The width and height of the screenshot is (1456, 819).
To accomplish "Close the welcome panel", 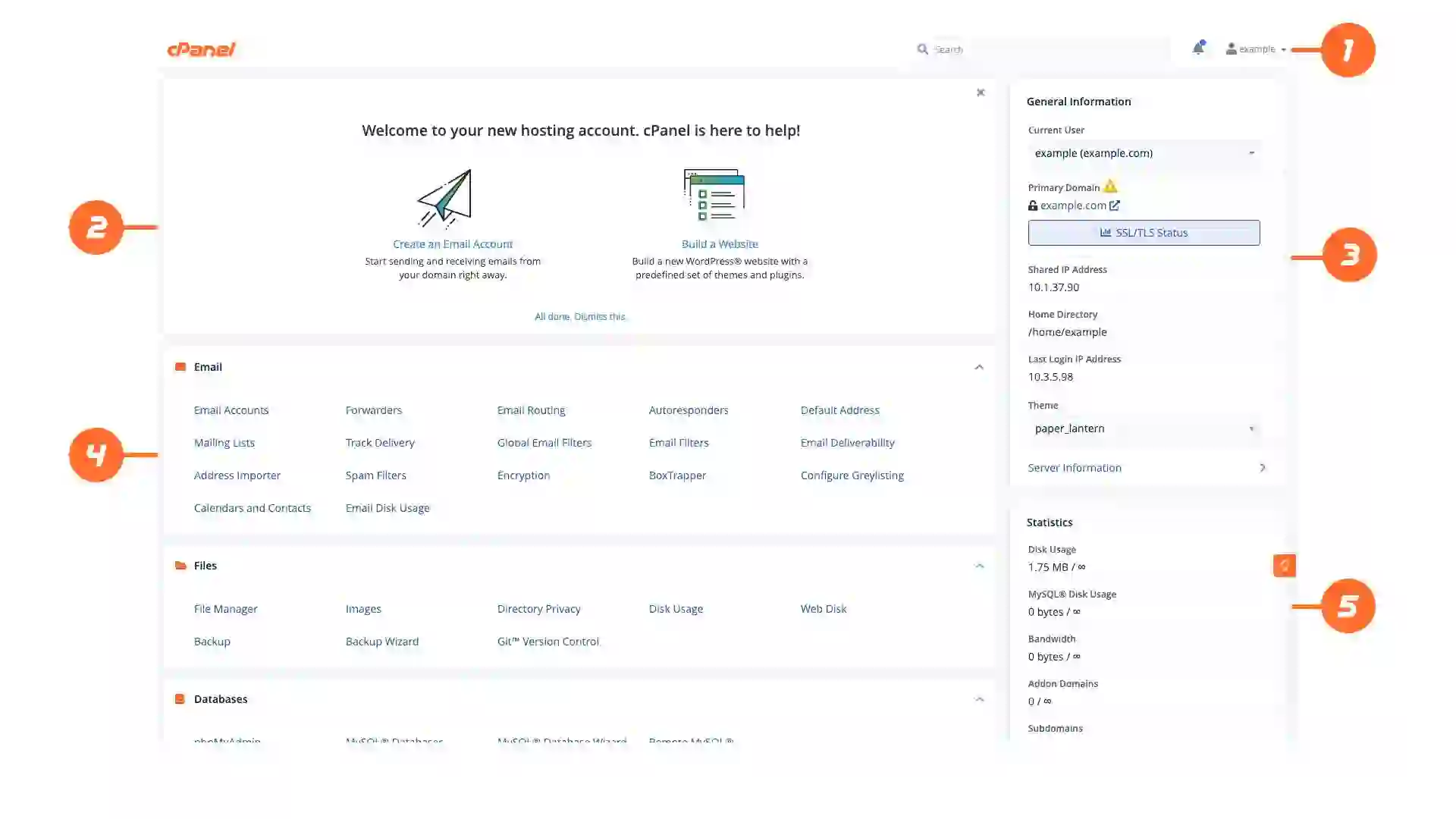I will [x=981, y=93].
